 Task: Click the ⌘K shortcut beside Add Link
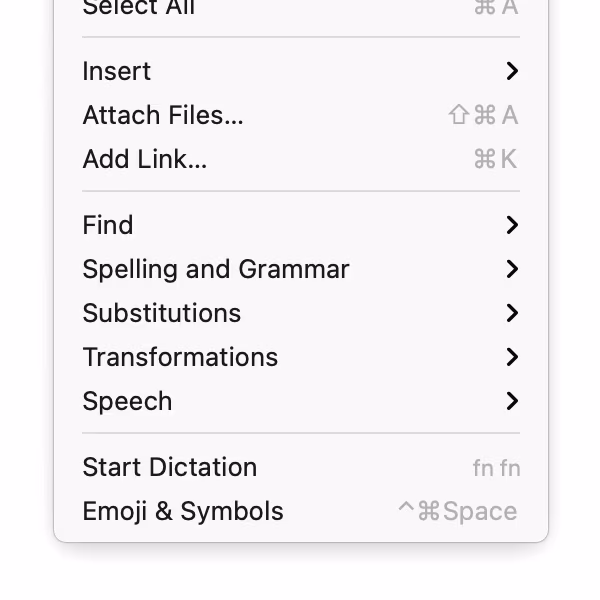point(496,159)
